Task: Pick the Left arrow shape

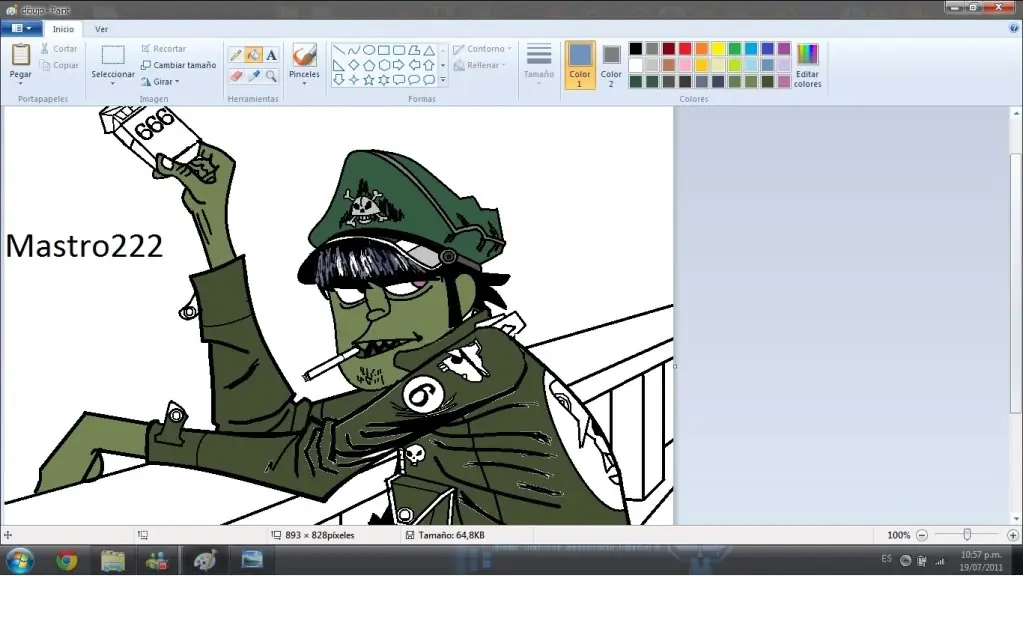Action: (x=414, y=65)
